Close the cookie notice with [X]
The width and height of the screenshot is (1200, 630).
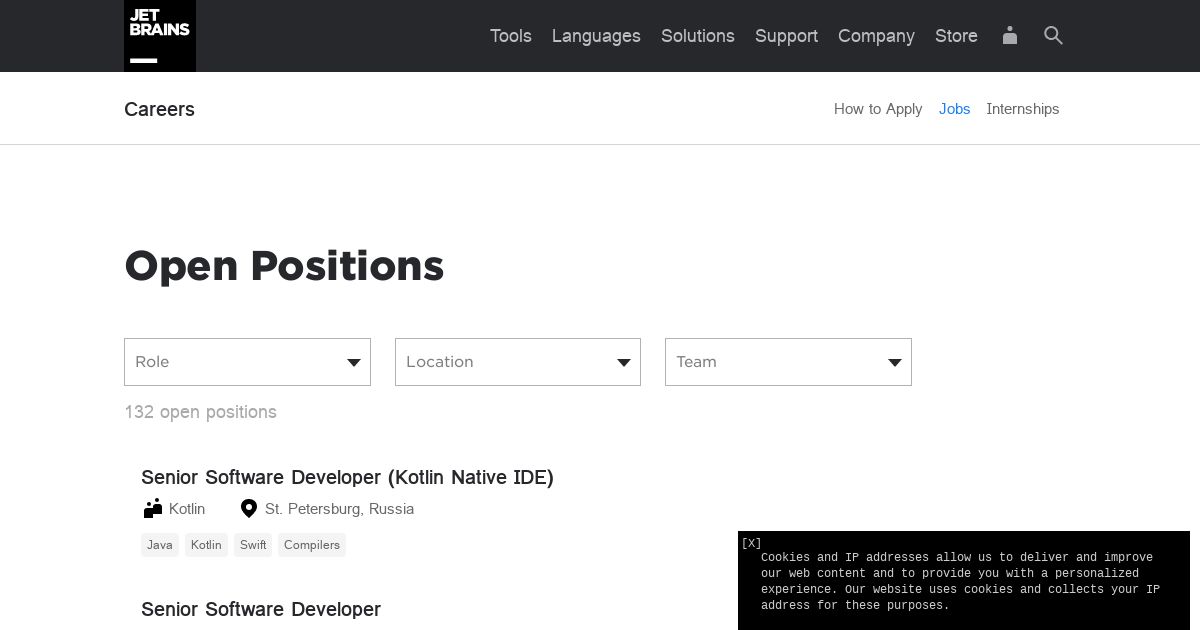[x=751, y=543]
